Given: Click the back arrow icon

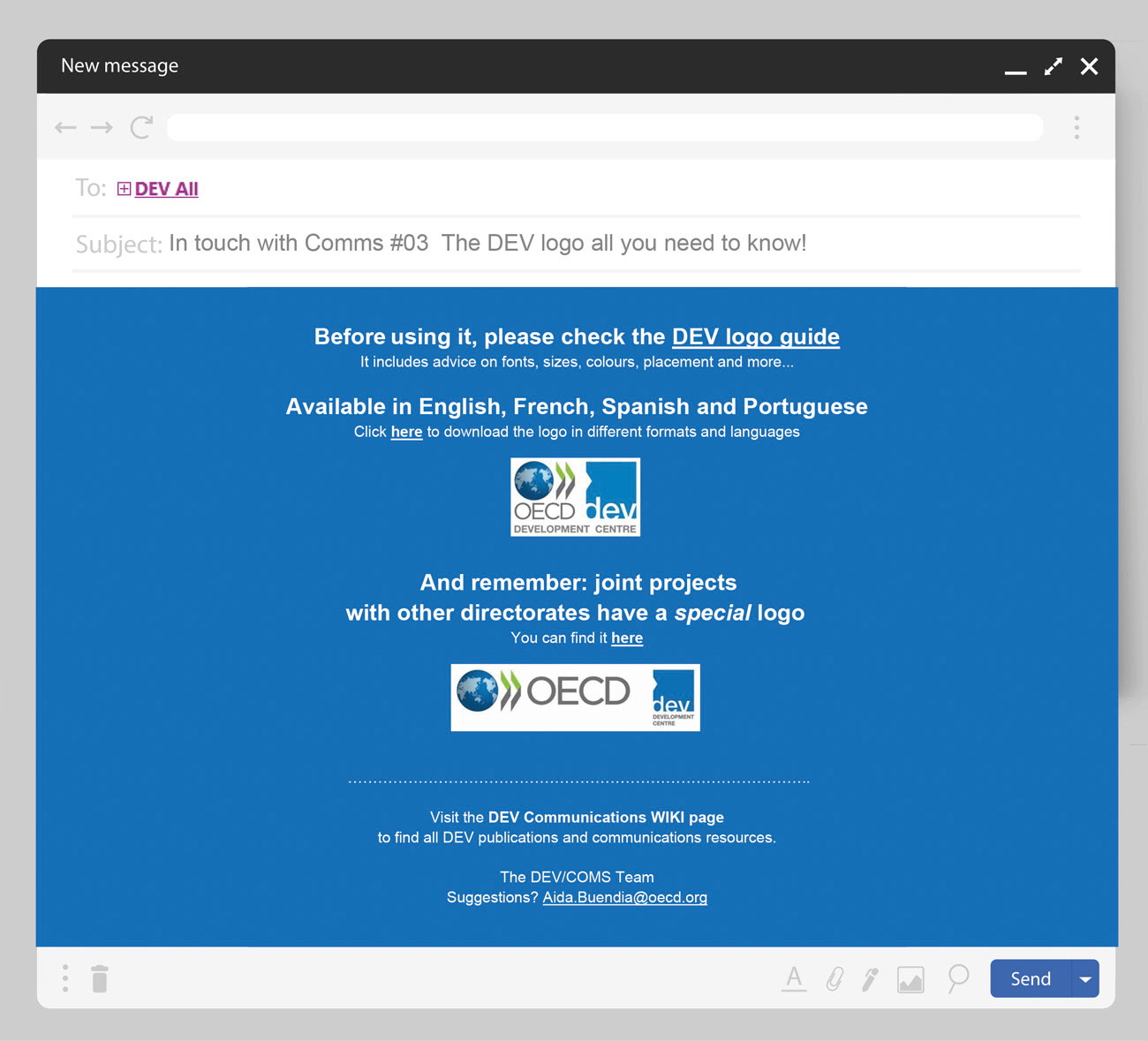Looking at the screenshot, I should (x=65, y=128).
